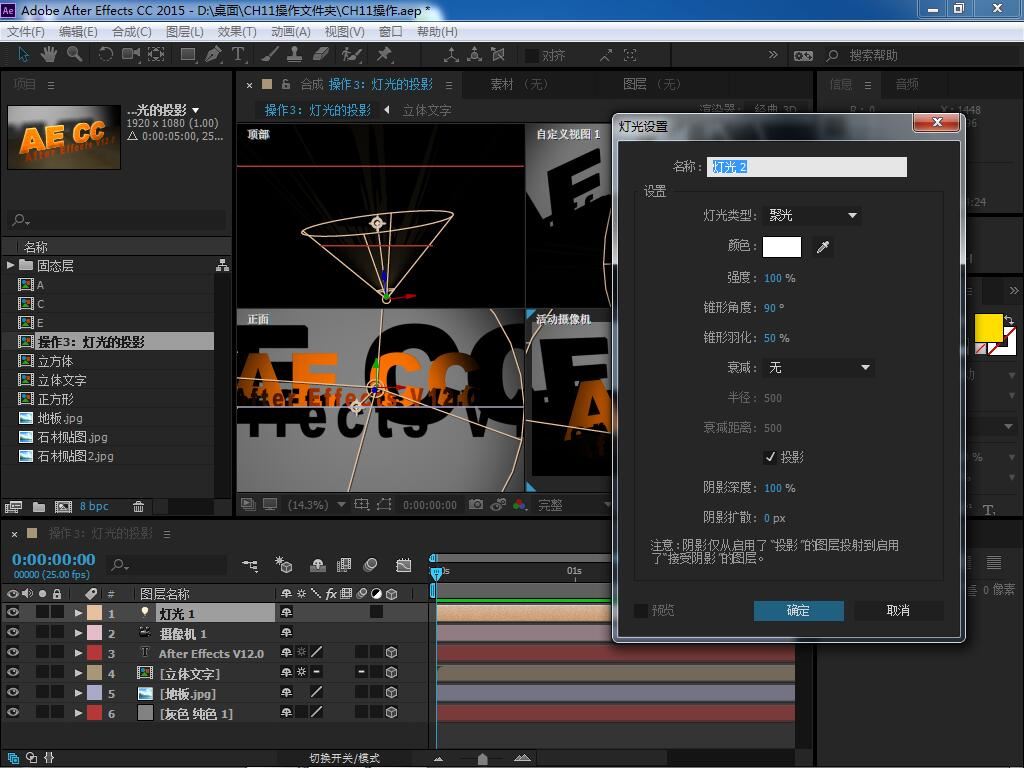Hide the 灯光 1 layer
The width and height of the screenshot is (1024, 768).
[12, 613]
